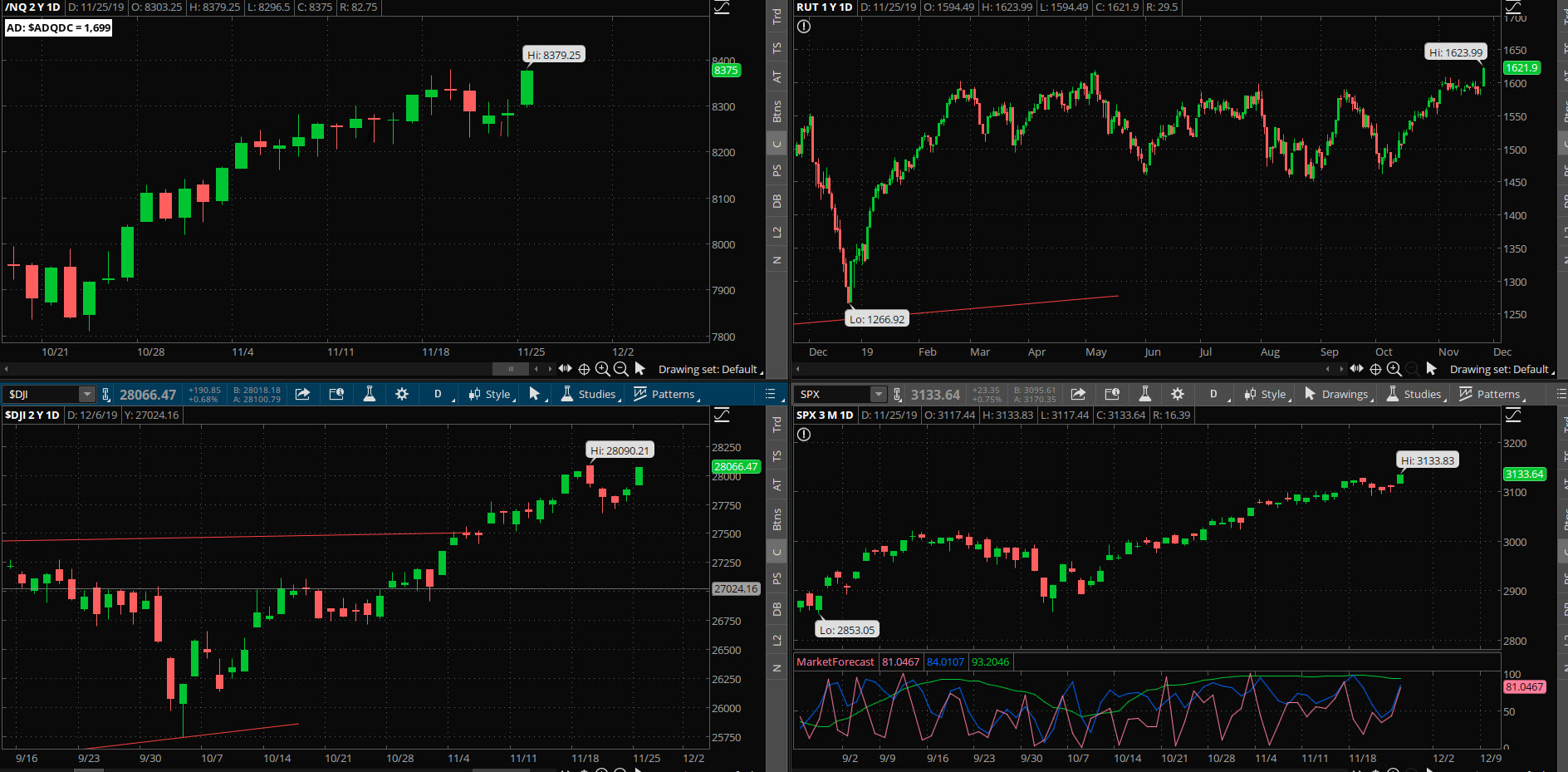Click the left scroll arrow under the /NQ chart
Image resolution: width=1568 pixels, height=772 pixels.
click(x=537, y=369)
